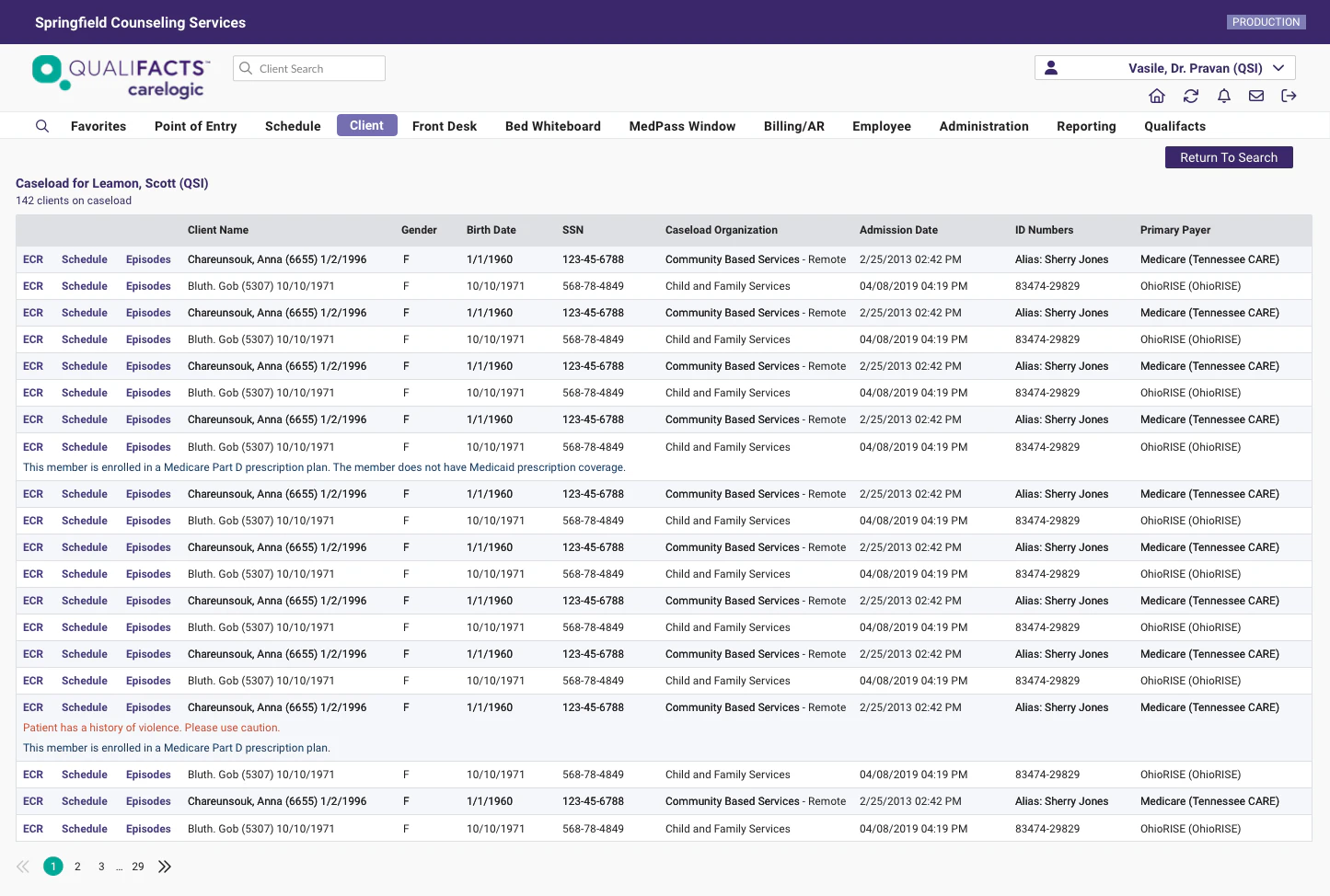Open search via the magnifier icon in navigation
The width and height of the screenshot is (1330, 896).
(41, 125)
